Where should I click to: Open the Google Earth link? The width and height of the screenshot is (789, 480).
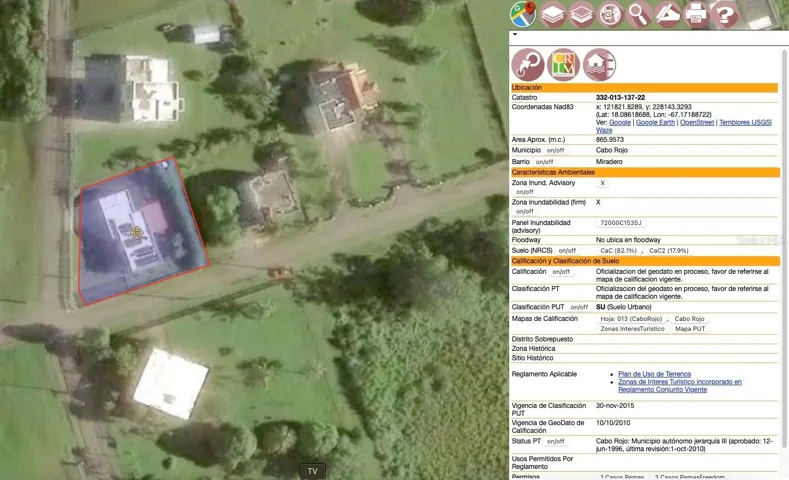coord(655,123)
